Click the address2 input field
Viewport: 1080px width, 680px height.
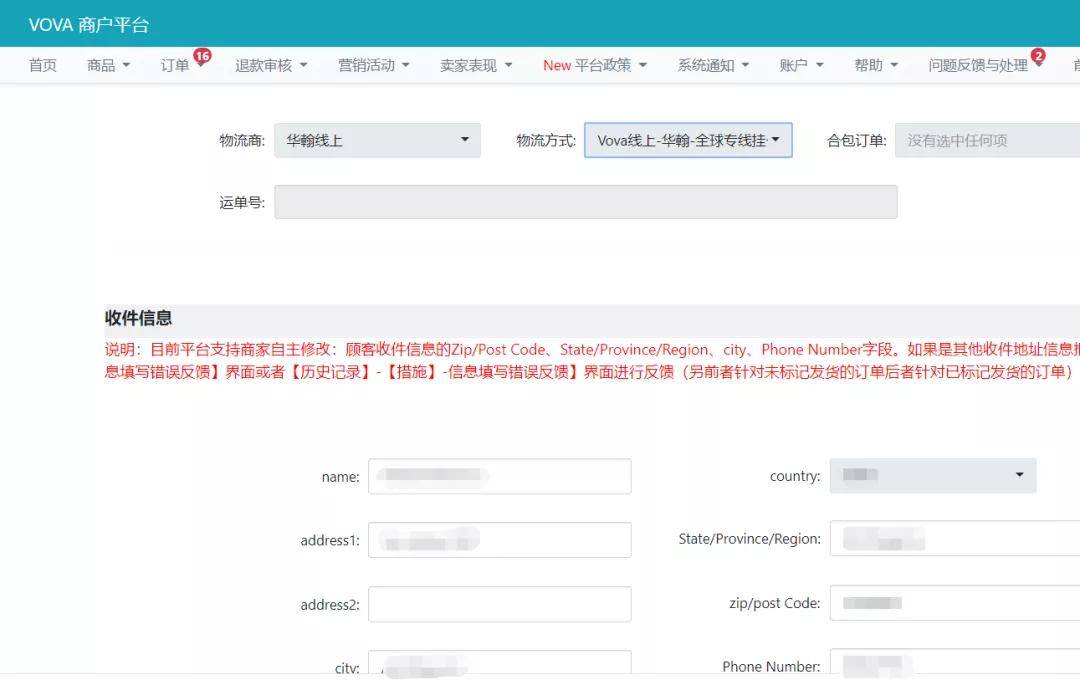coord(499,604)
